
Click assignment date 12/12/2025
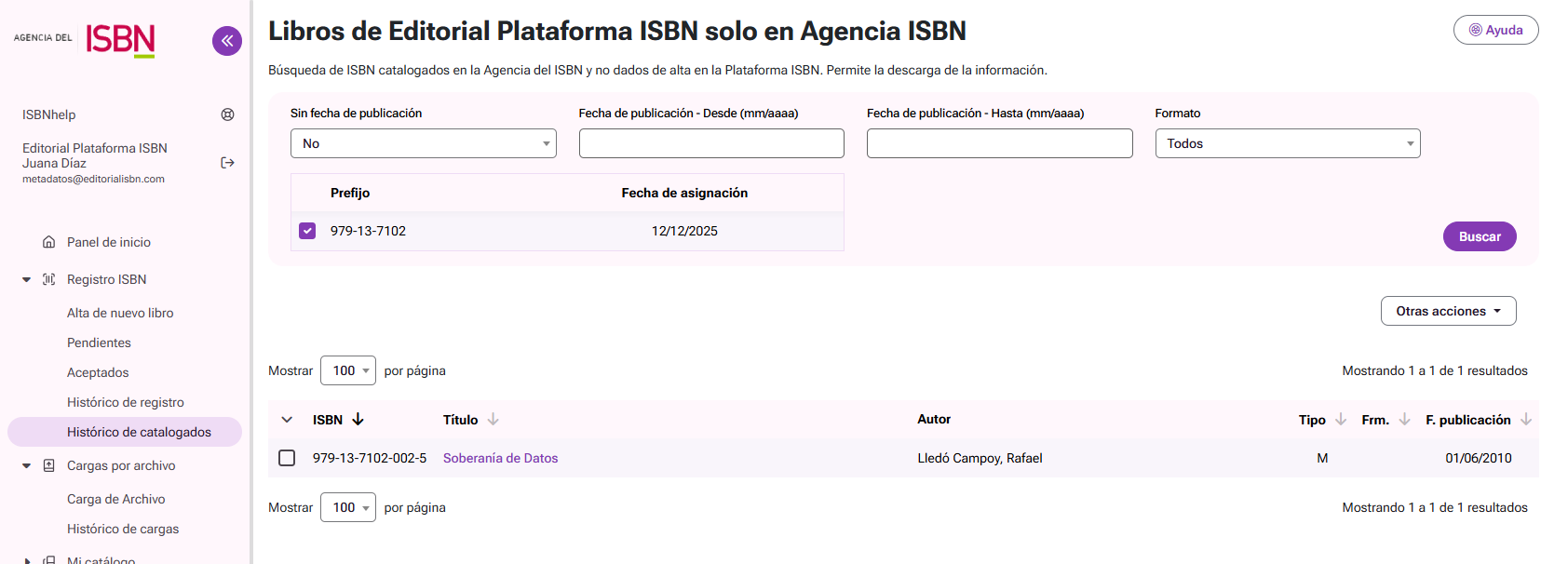[684, 231]
